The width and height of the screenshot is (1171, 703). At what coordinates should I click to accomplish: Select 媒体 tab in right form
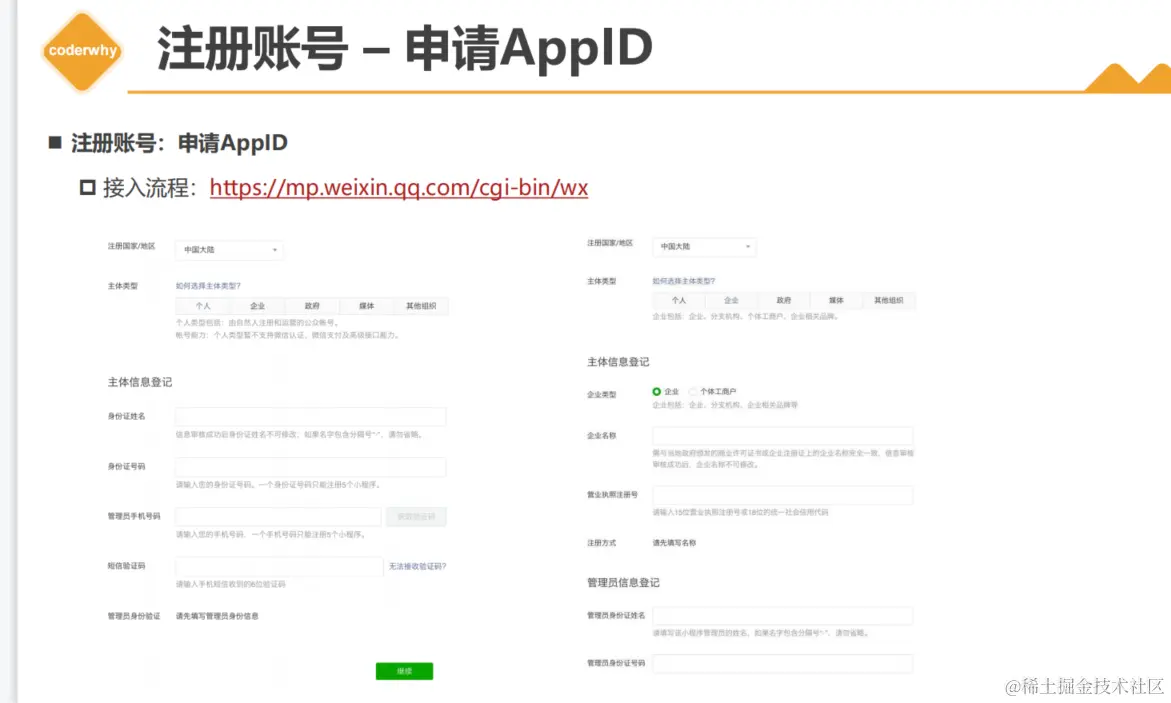836,300
